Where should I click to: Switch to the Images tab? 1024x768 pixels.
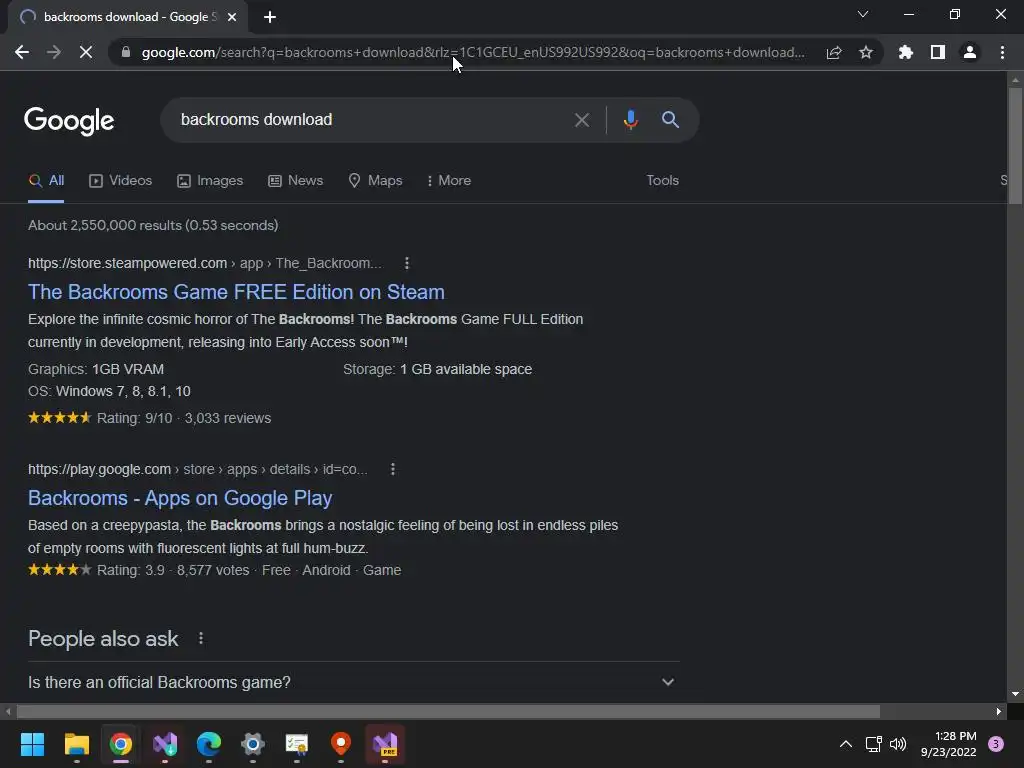[x=210, y=181]
